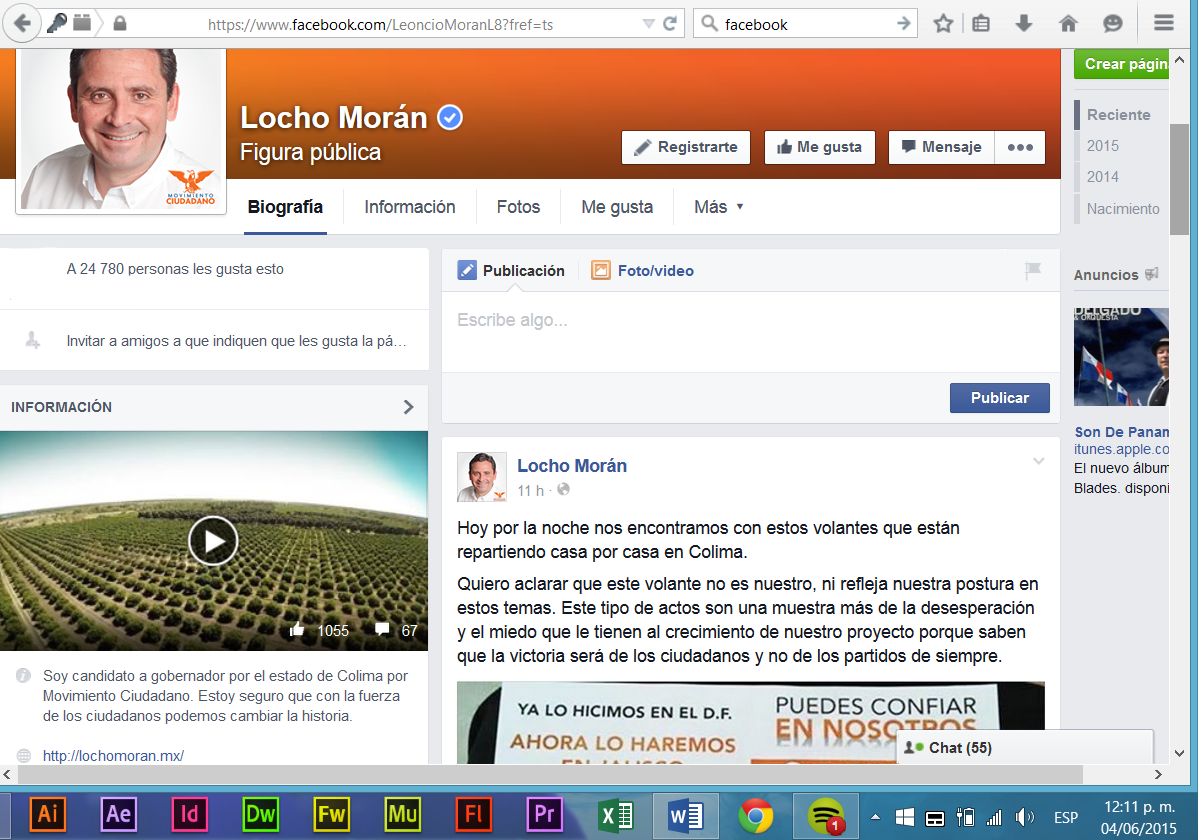This screenshot has width=1198, height=840.
Task: Click the Anuncios megaphone icon
Action: (1152, 274)
